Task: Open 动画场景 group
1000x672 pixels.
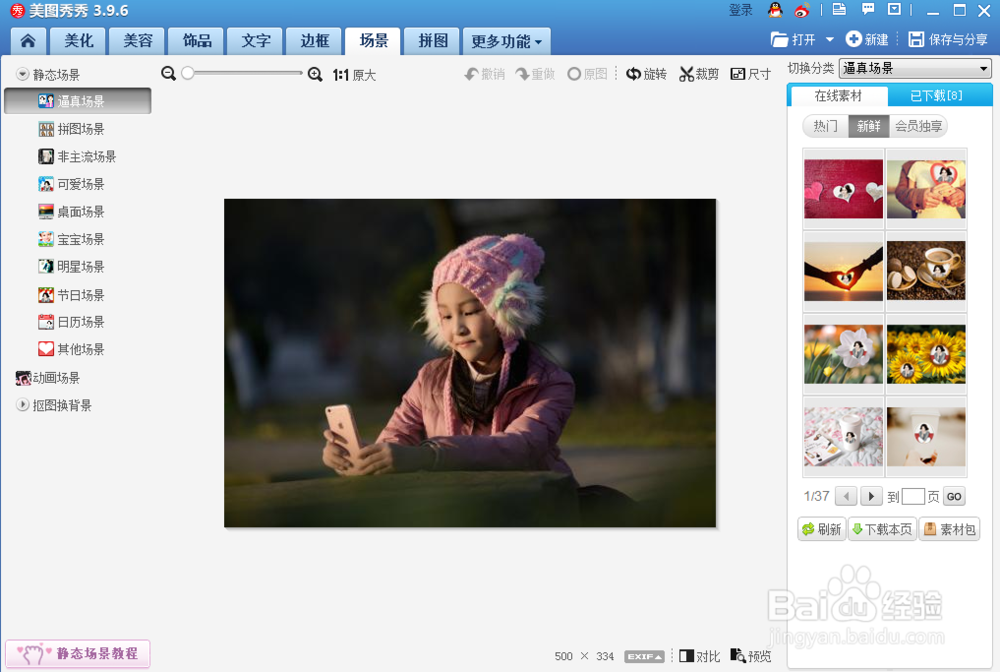Action: 48,378
